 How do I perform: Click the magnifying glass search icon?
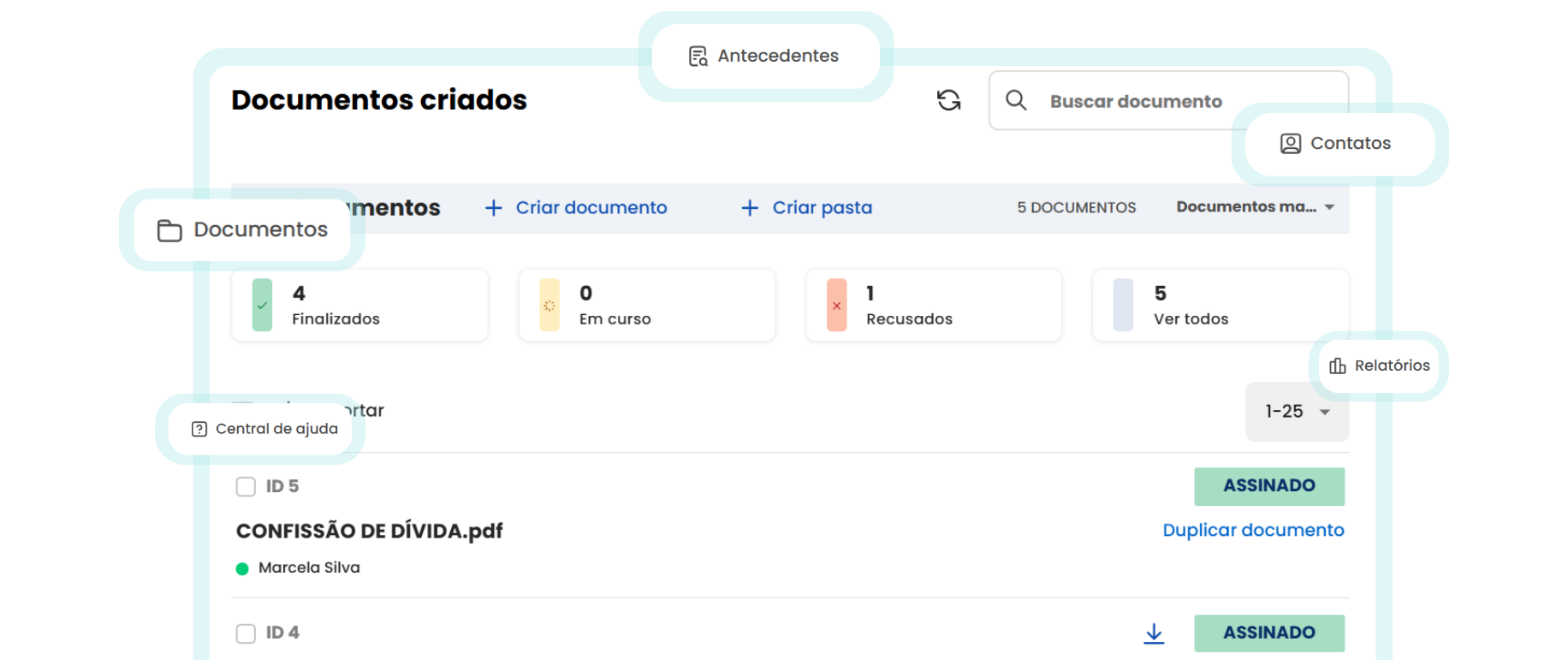(1016, 100)
